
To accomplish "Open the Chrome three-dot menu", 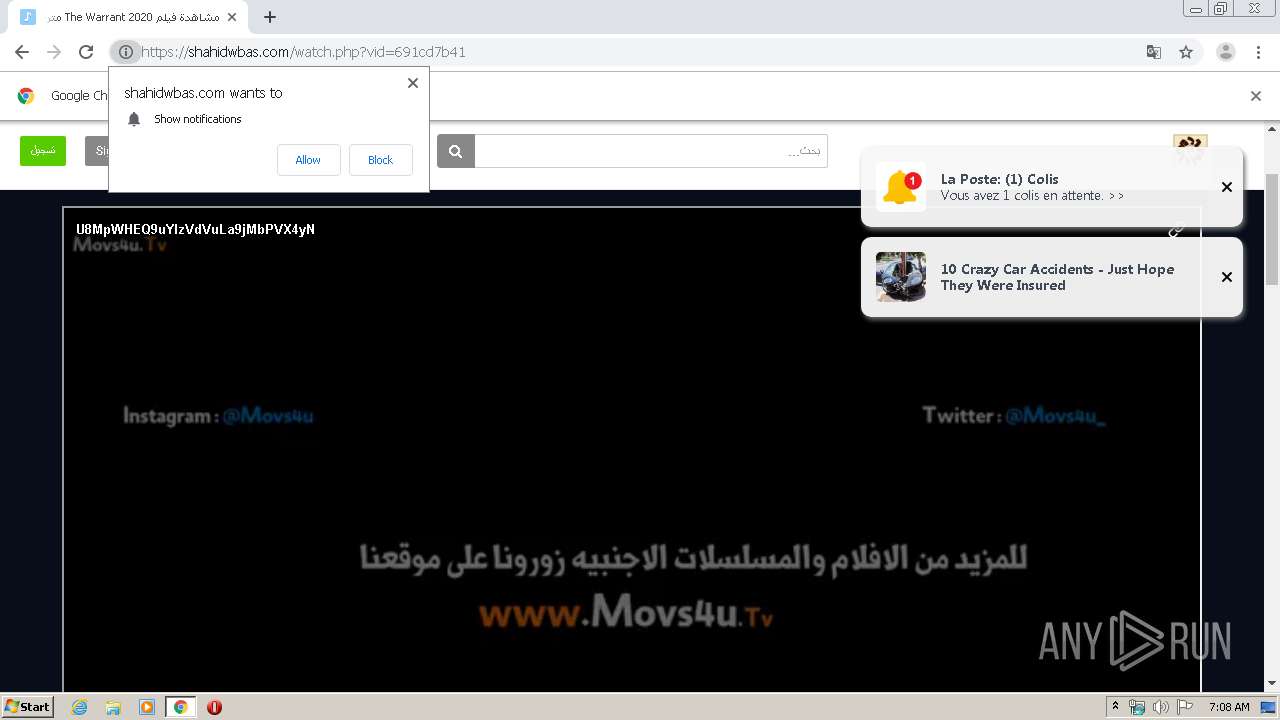I will click(1259, 52).
